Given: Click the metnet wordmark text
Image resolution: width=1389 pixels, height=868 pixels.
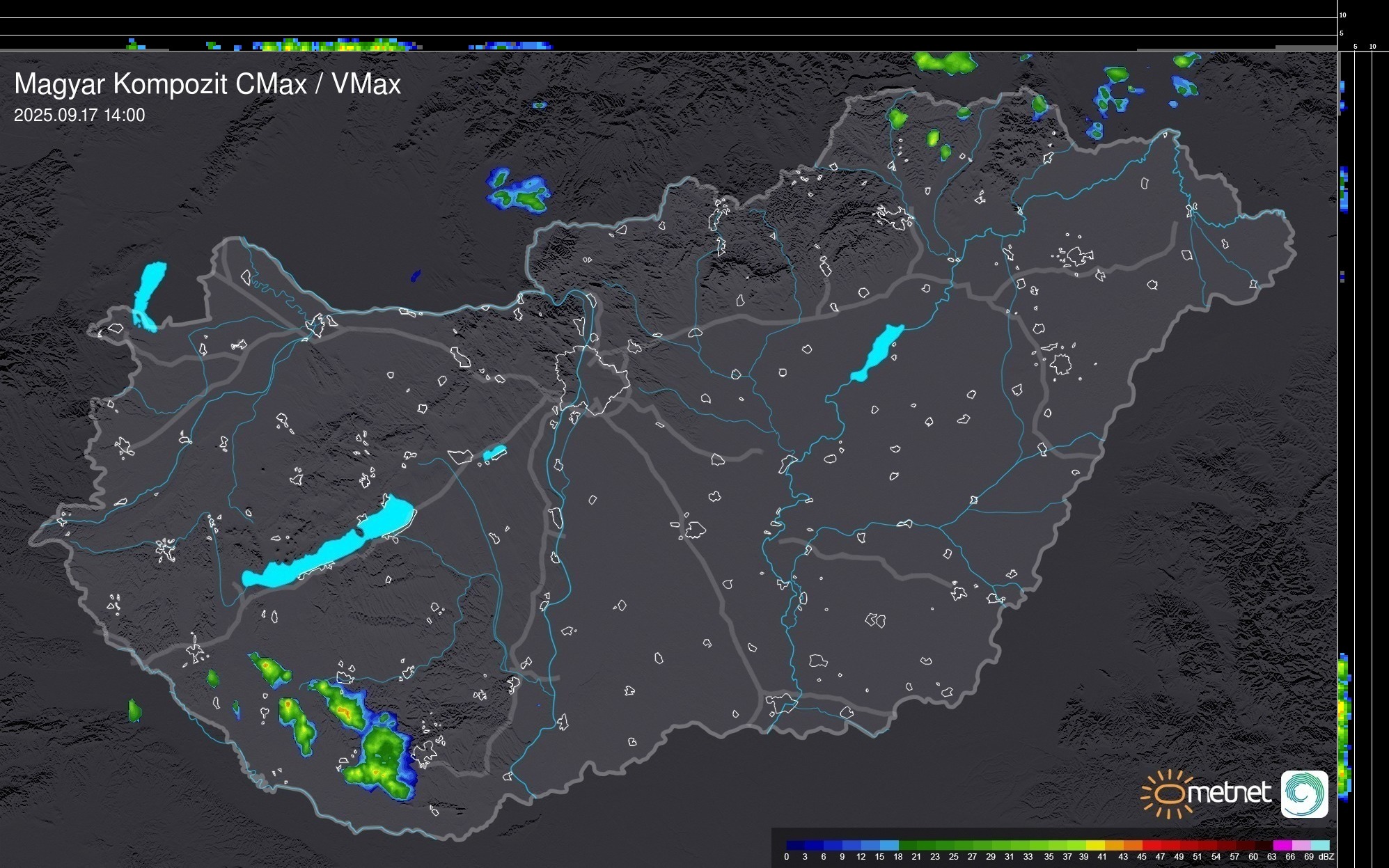Looking at the screenshot, I should click(1230, 793).
